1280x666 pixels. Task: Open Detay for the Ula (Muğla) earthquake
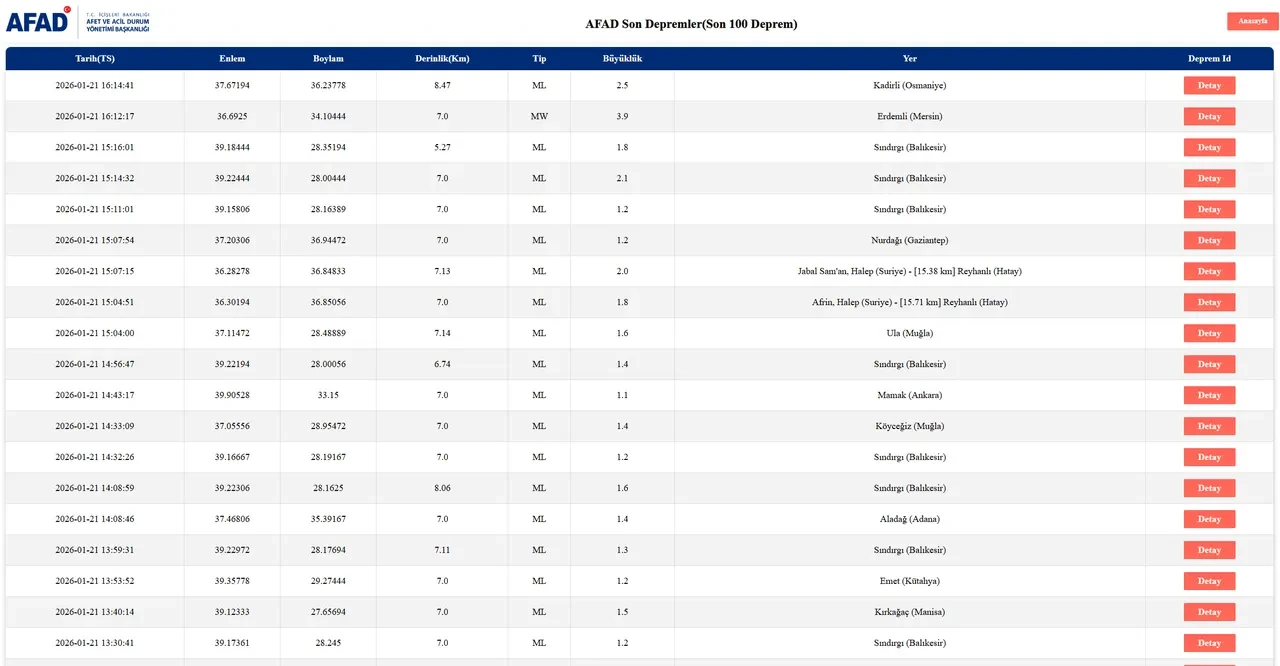tap(1209, 333)
